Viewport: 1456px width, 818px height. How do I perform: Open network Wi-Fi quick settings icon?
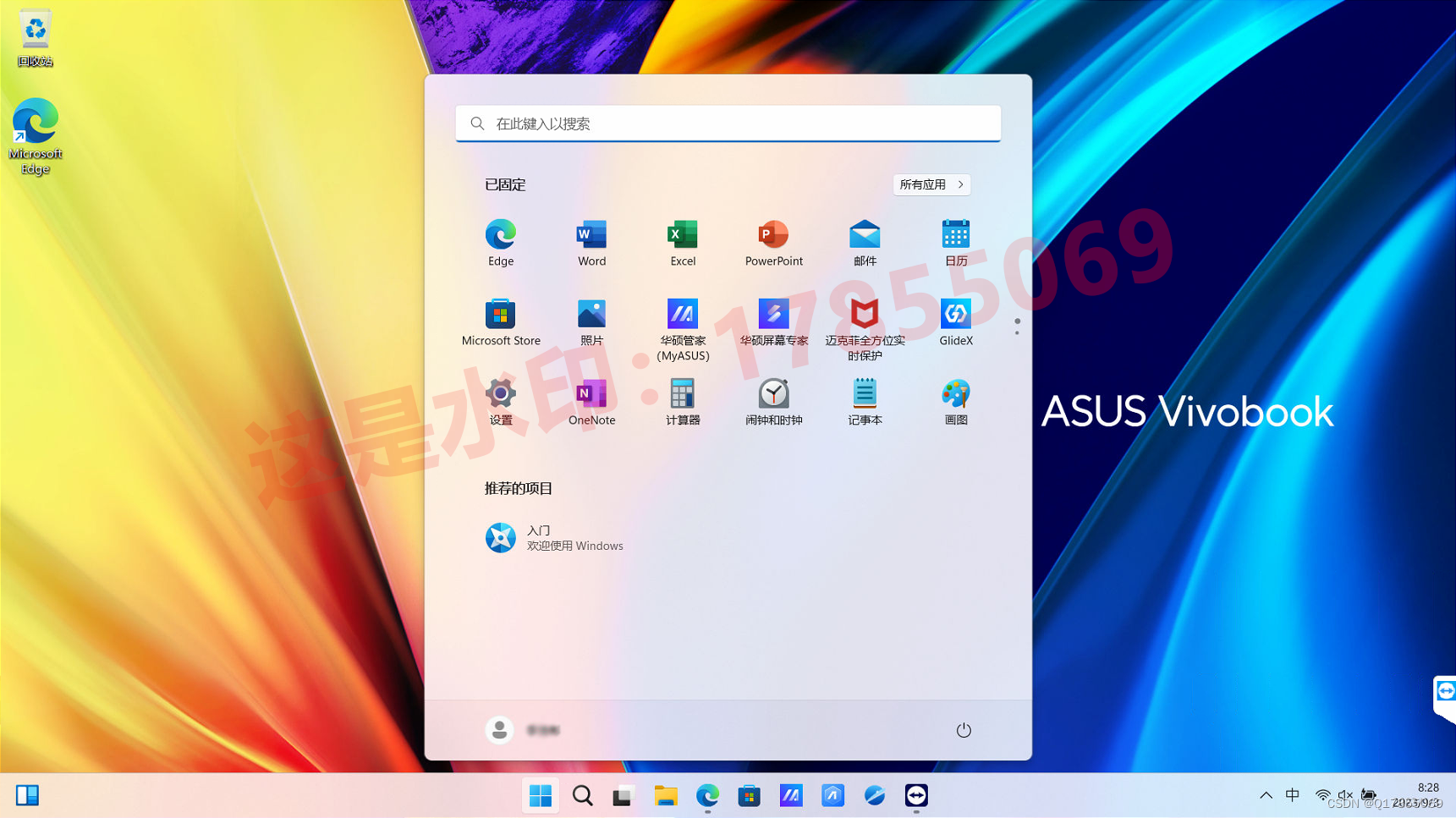[x=1322, y=795]
